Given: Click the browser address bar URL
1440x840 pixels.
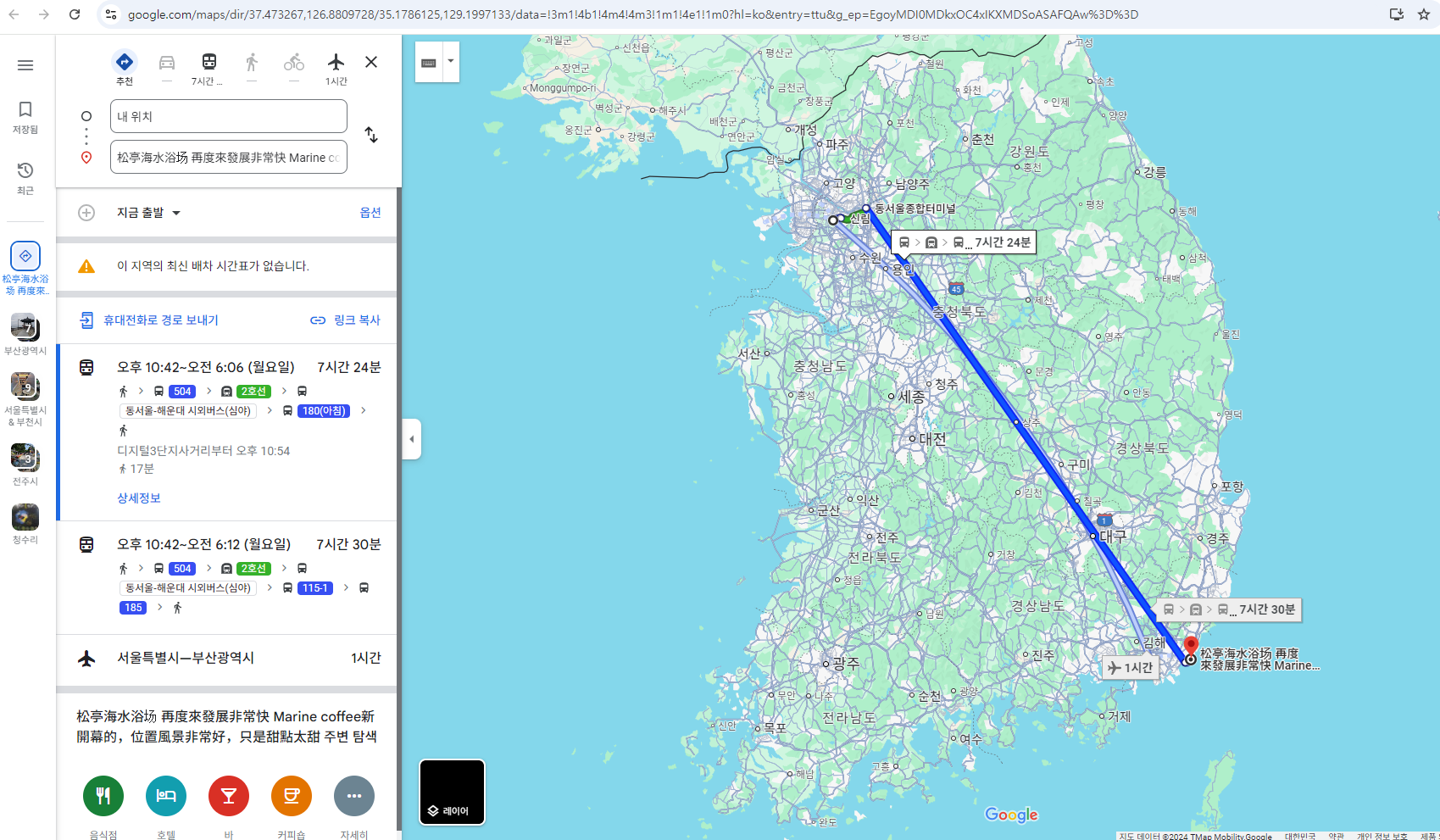Looking at the screenshot, I should coord(632,14).
